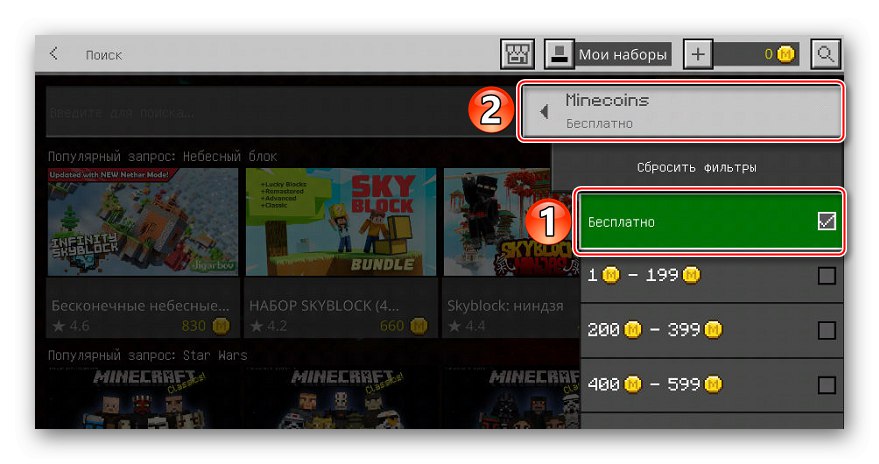Screen dimensions: 879x464
Task: Click the back arrow next to Поиск
Action: (54, 54)
